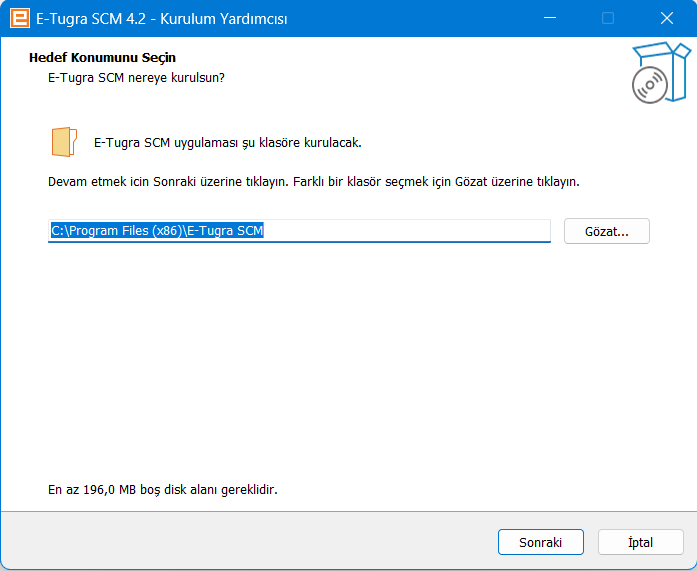Cancel installation with the İptal button
This screenshot has height=571, width=697.
point(640,542)
